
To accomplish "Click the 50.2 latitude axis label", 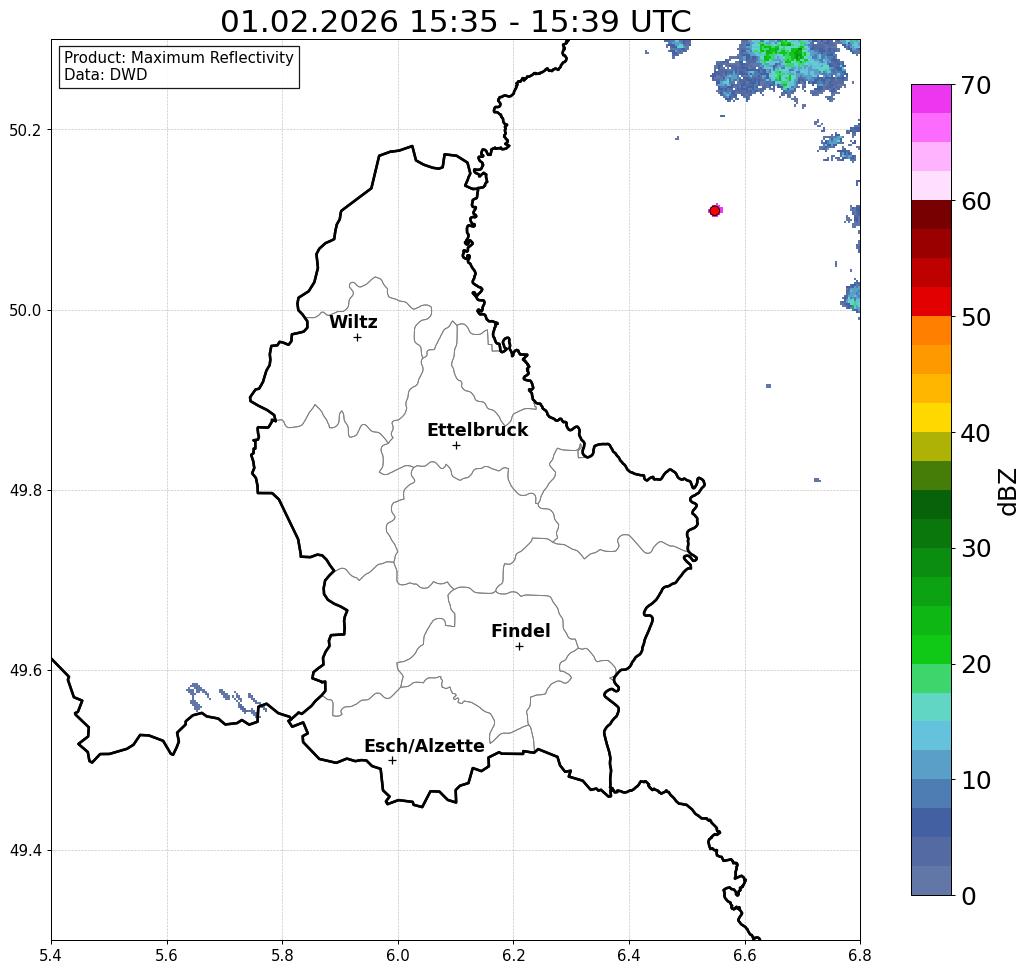I will click(25, 130).
